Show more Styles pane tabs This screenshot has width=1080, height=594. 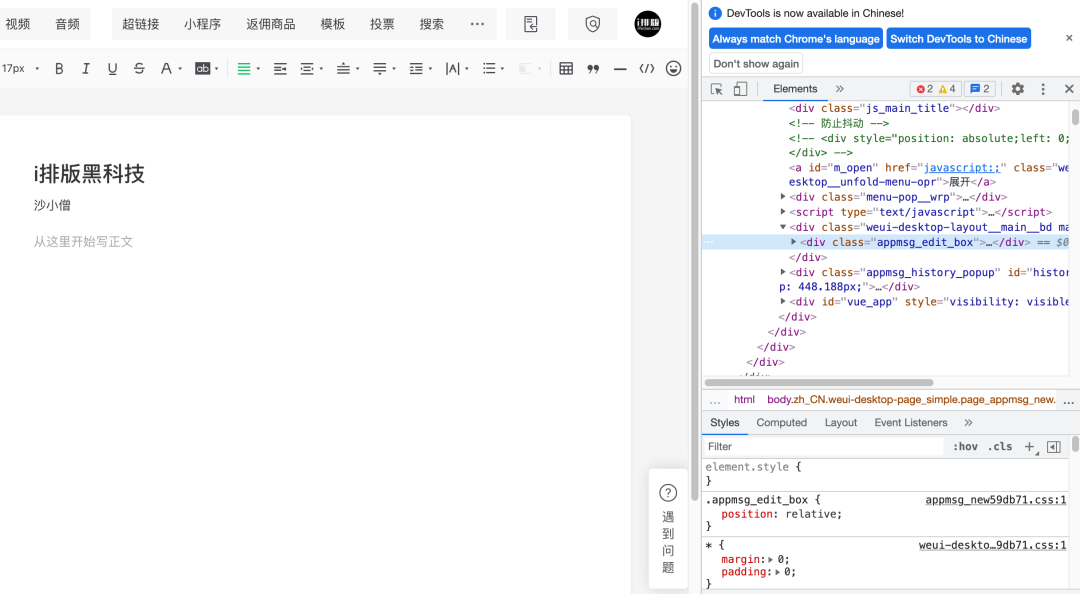968,422
